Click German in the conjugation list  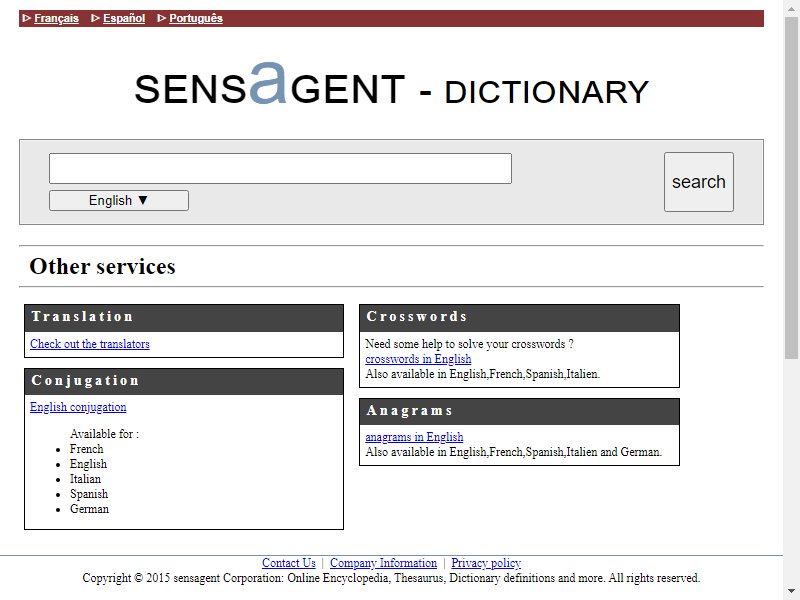tap(89, 509)
